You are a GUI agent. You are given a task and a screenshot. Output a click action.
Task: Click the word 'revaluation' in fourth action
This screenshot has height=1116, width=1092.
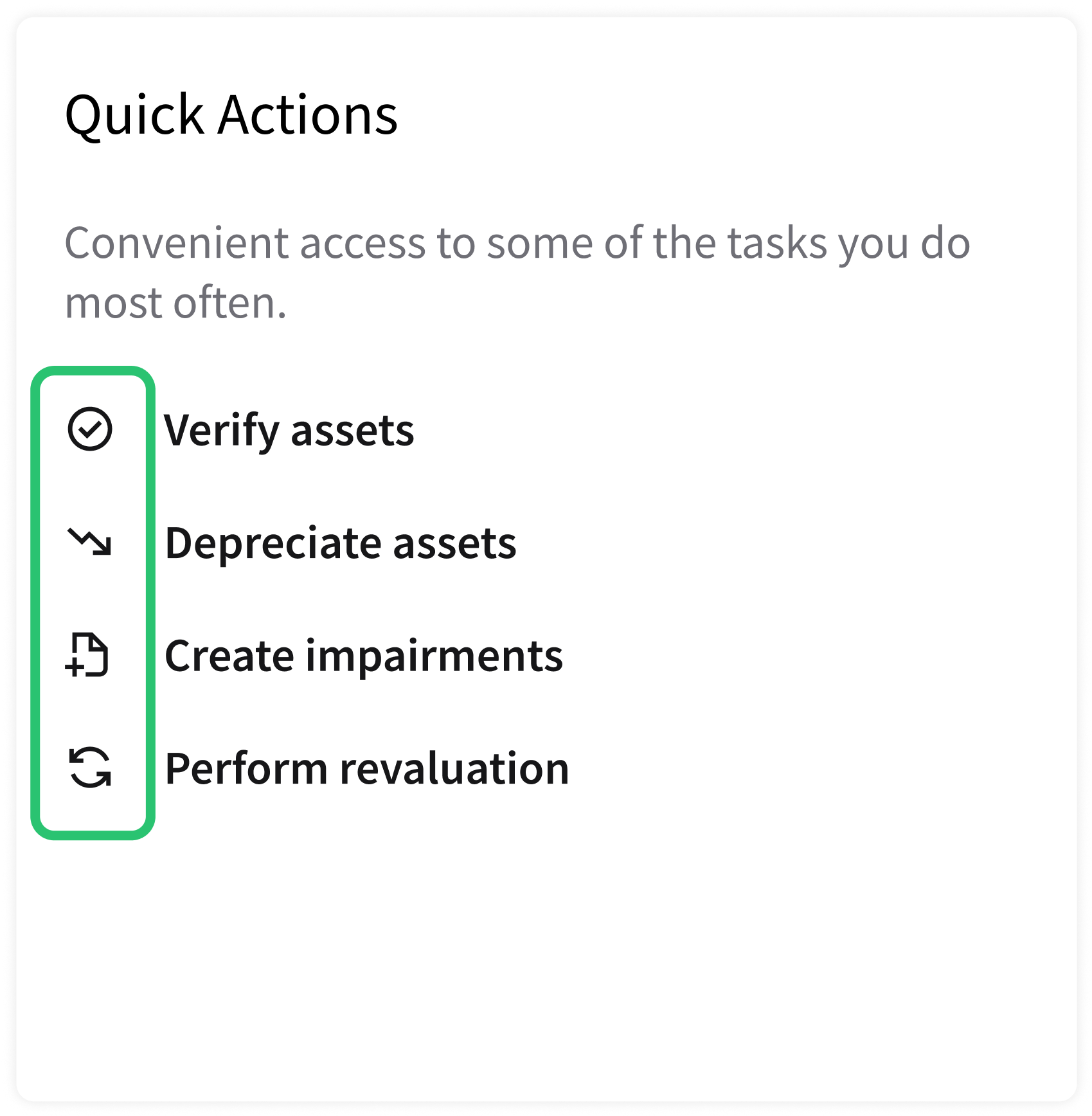click(454, 768)
